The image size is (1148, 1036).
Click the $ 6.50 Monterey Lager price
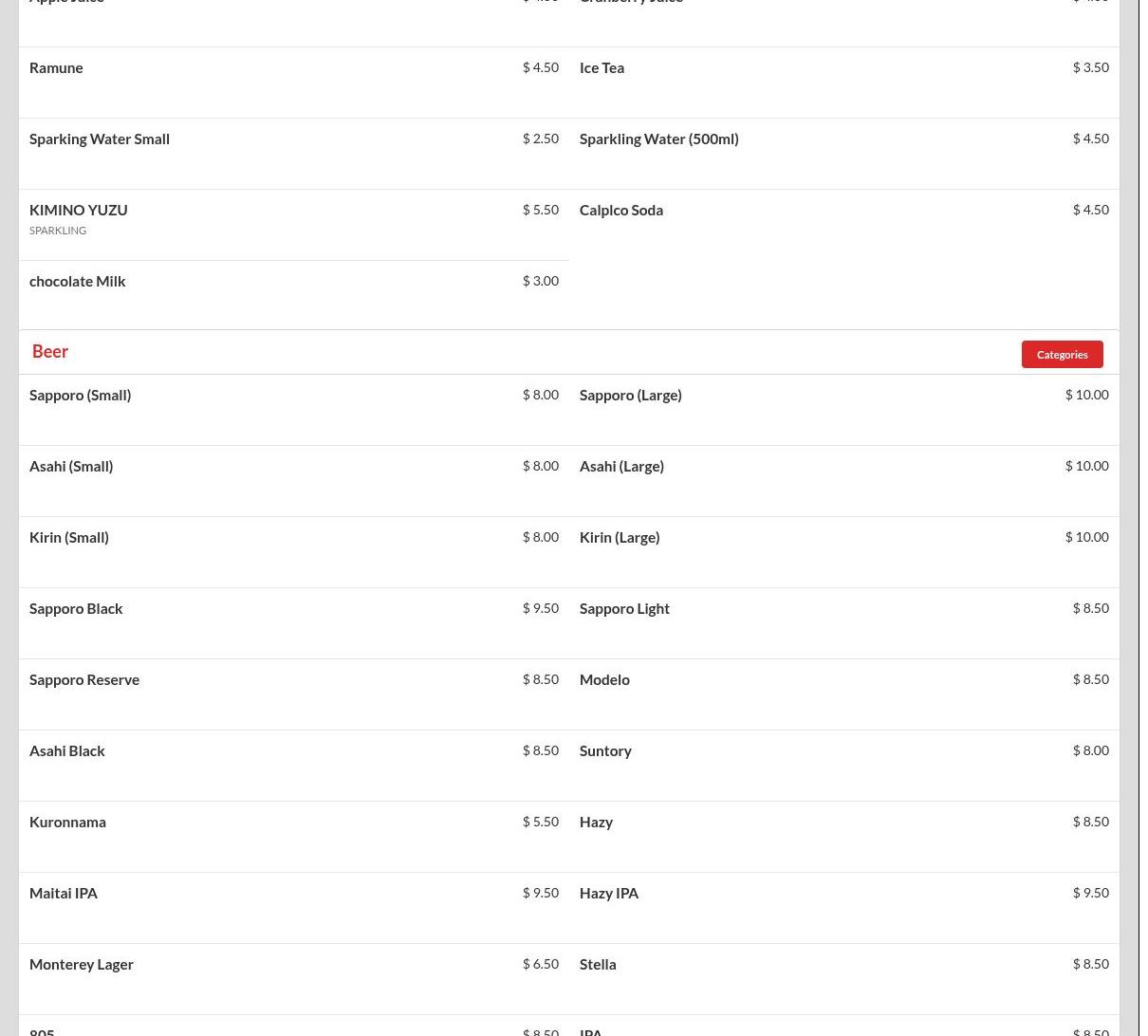click(x=540, y=964)
